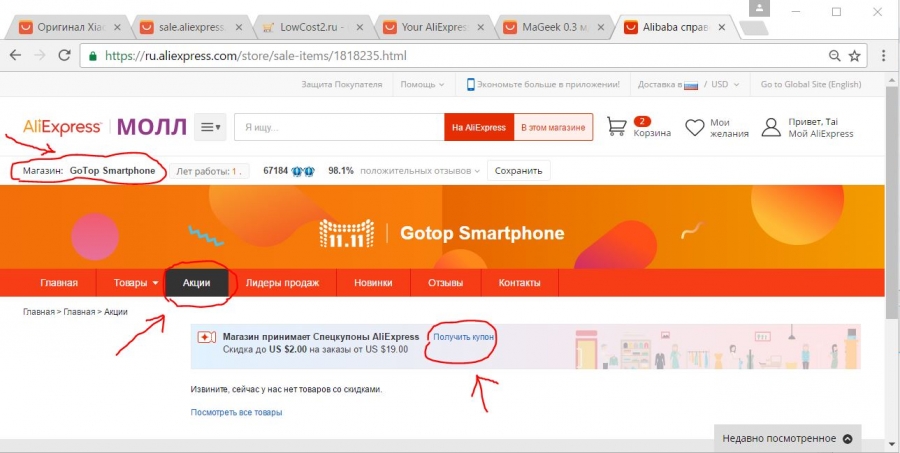This screenshot has width=900, height=453.
Task: Click the Экономьте больше в приложении link
Action: (548, 84)
